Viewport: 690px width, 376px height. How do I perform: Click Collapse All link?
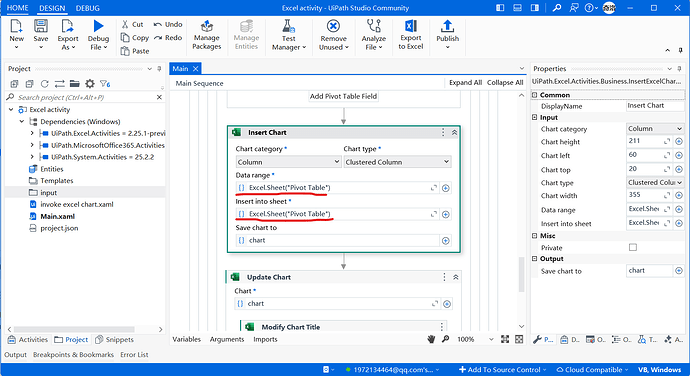tap(505, 83)
